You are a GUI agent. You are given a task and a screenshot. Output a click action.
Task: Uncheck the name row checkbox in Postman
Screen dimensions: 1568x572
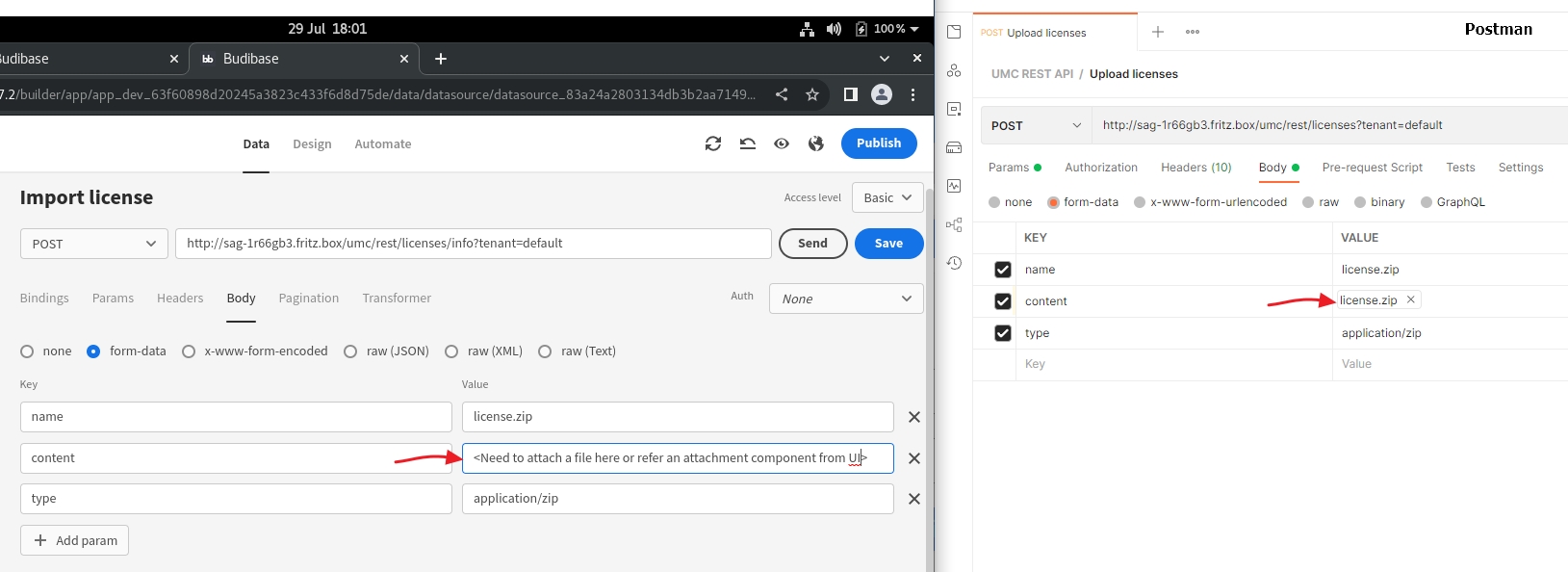tap(1003, 270)
